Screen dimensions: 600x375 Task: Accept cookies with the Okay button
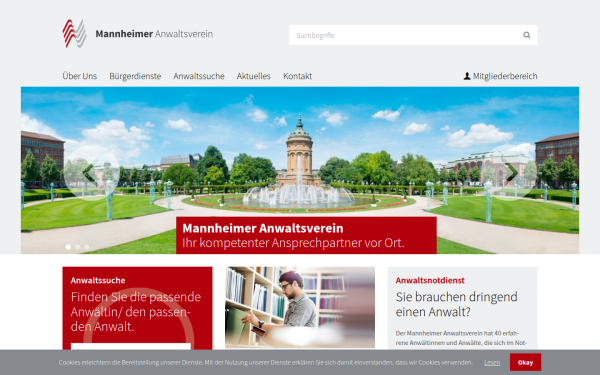pos(525,362)
